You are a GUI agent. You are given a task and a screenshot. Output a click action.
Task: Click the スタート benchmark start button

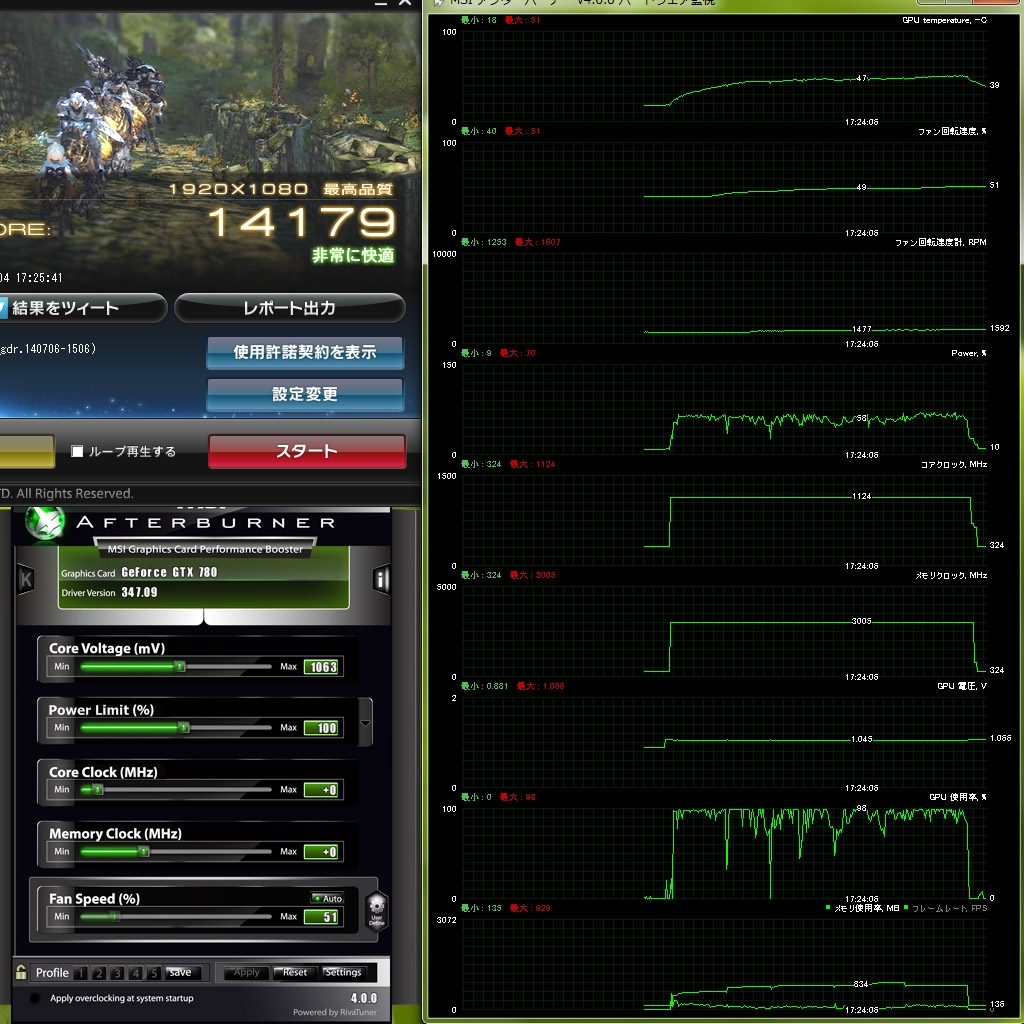pyautogui.click(x=307, y=451)
